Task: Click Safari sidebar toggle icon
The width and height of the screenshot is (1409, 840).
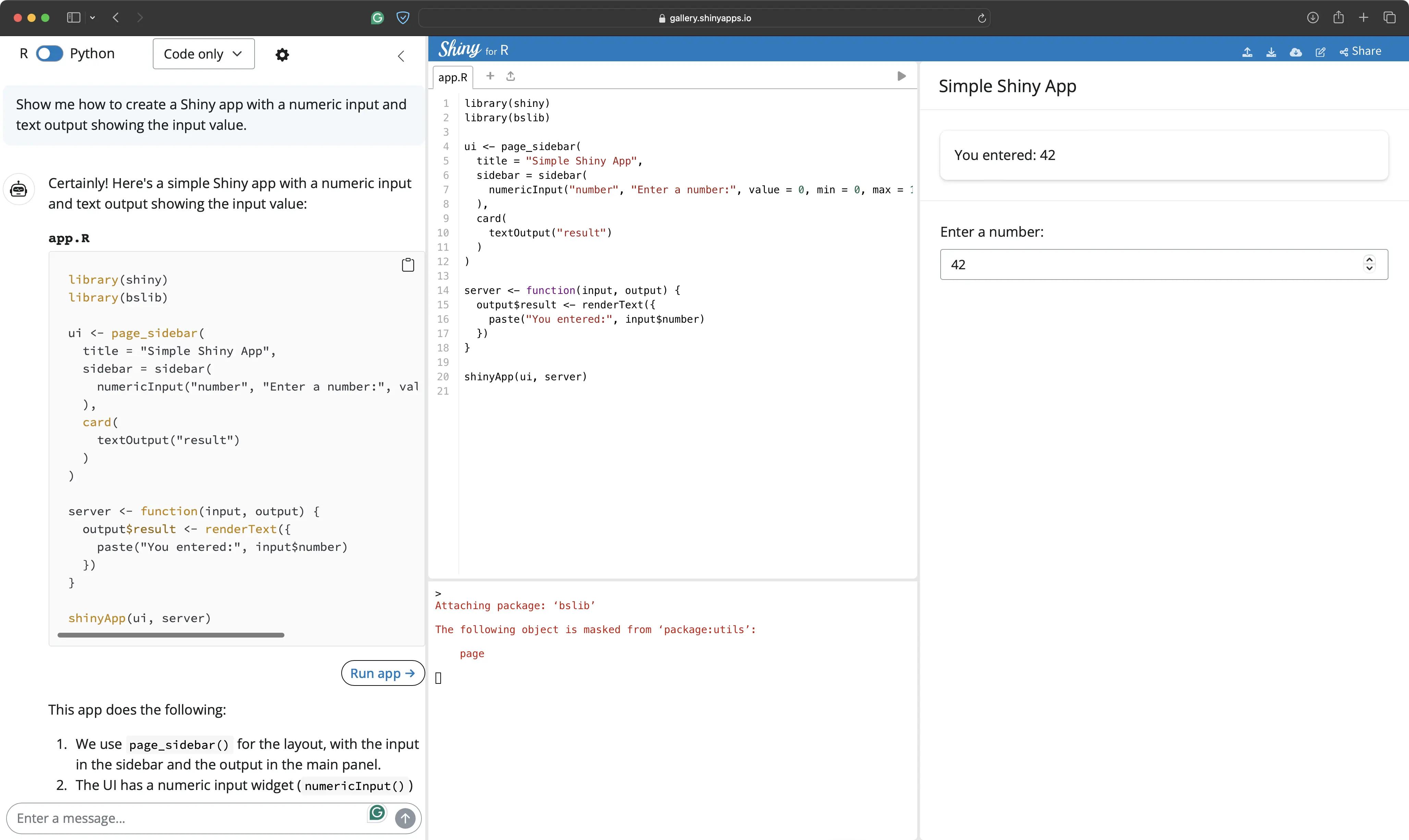Action: (74, 17)
